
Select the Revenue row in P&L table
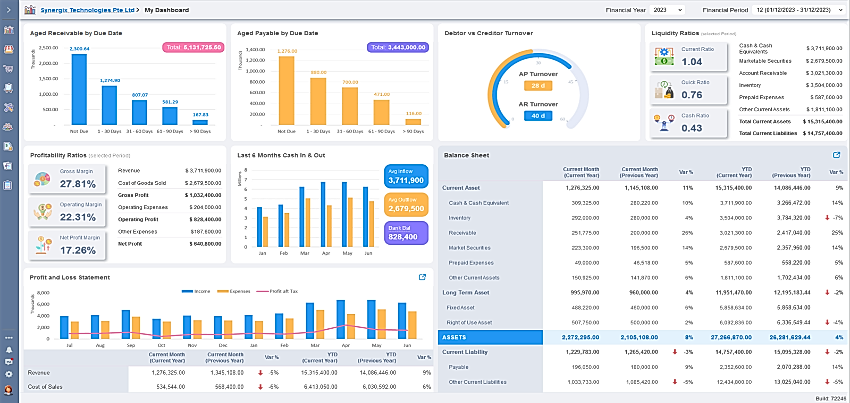pos(228,373)
